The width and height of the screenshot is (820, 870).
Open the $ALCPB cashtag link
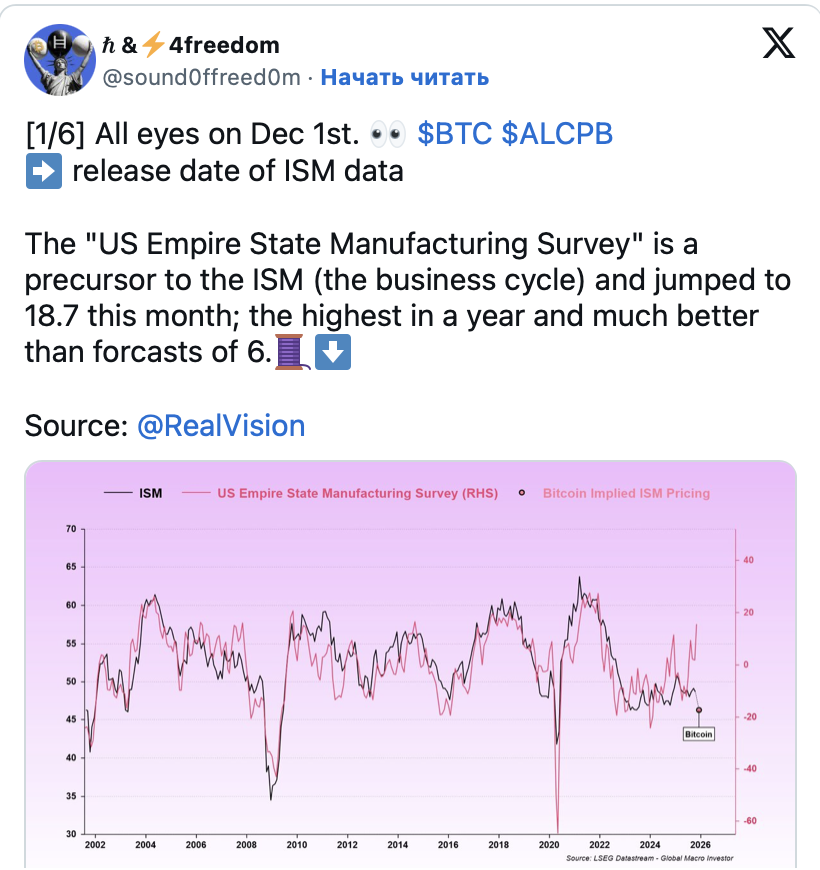557,134
